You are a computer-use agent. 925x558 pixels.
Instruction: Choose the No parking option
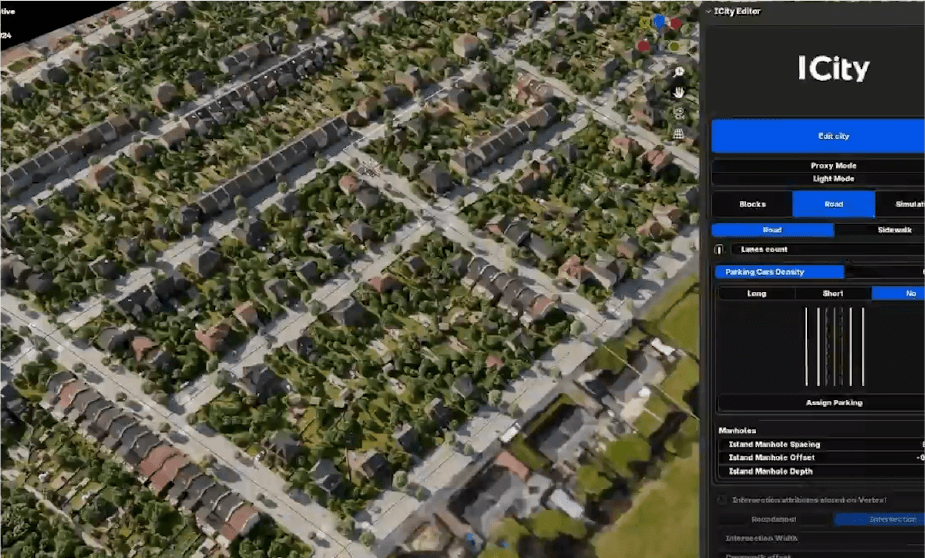(x=903, y=293)
